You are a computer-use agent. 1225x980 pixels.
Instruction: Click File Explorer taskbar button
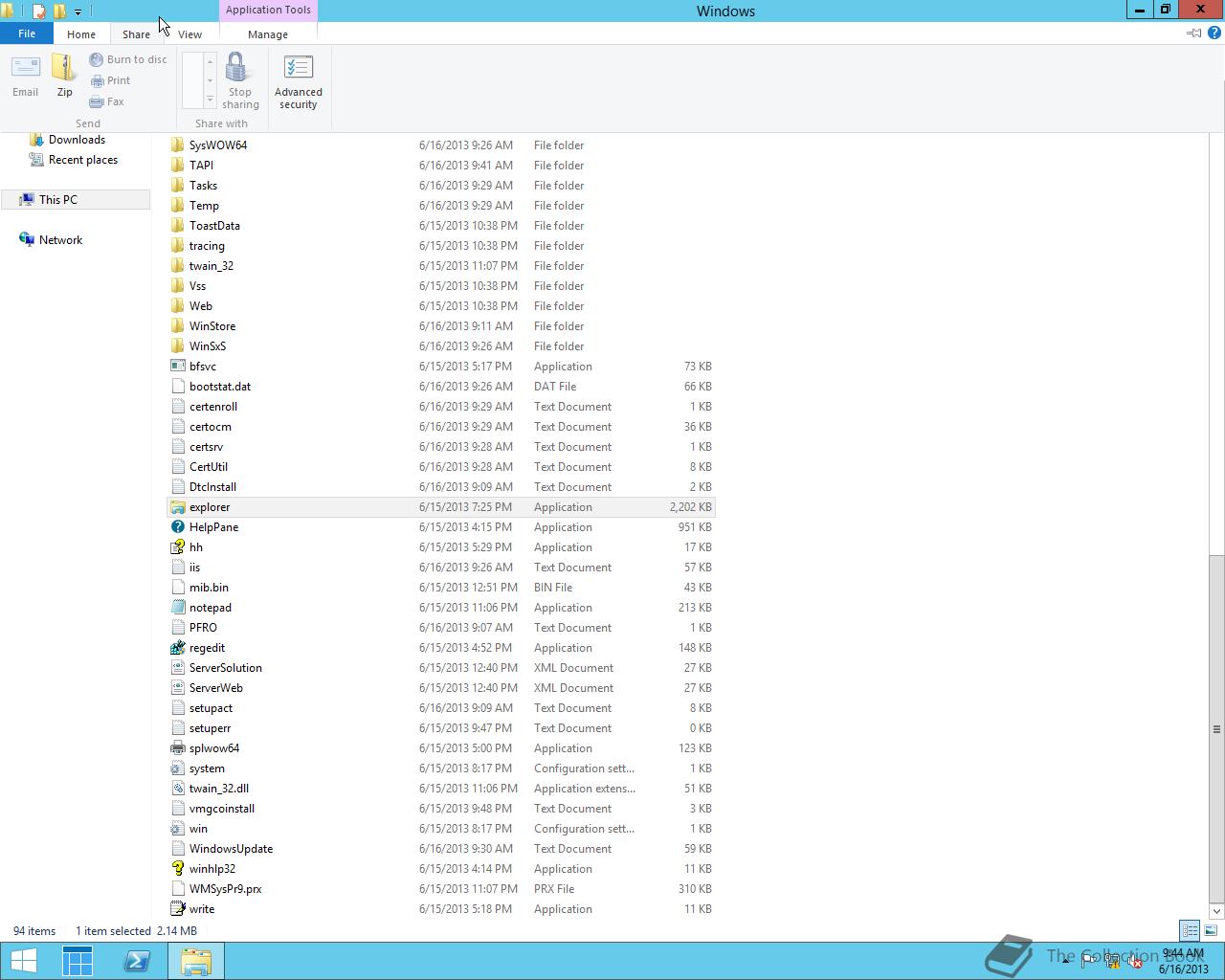pos(196,961)
